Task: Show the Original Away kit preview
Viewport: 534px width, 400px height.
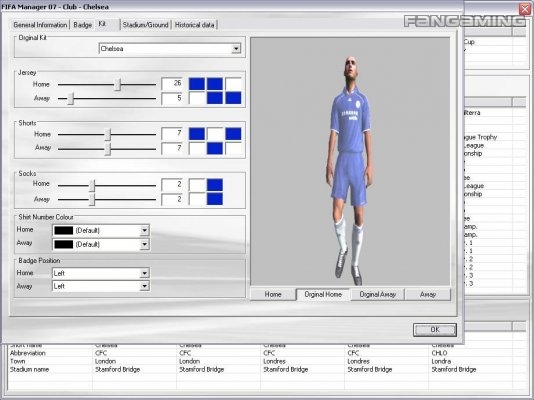Action: pyautogui.click(x=378, y=294)
